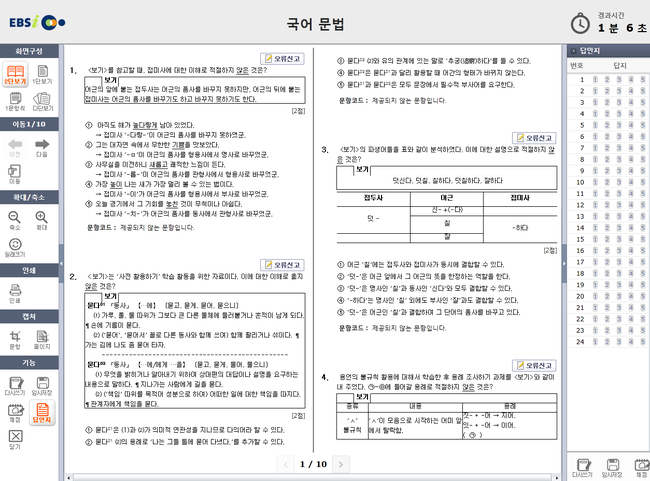Collapse the left sidebar with its handle
Viewport: 650px width, 481px height.
[61, 263]
